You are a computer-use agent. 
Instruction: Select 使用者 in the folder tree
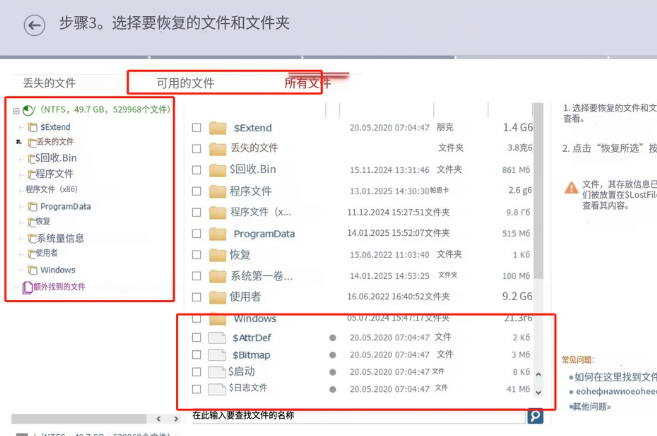(x=47, y=253)
